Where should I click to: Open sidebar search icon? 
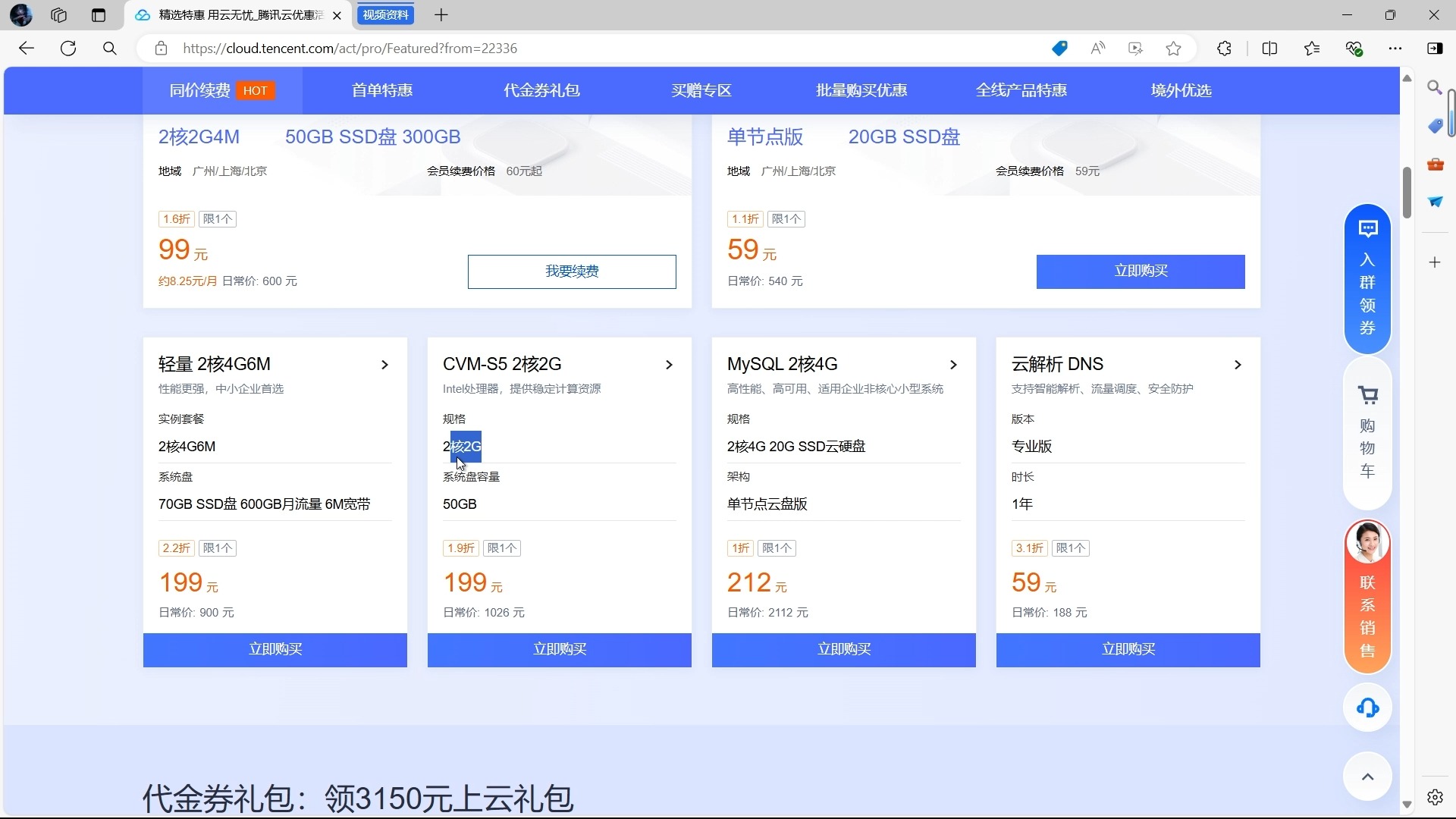(1435, 87)
